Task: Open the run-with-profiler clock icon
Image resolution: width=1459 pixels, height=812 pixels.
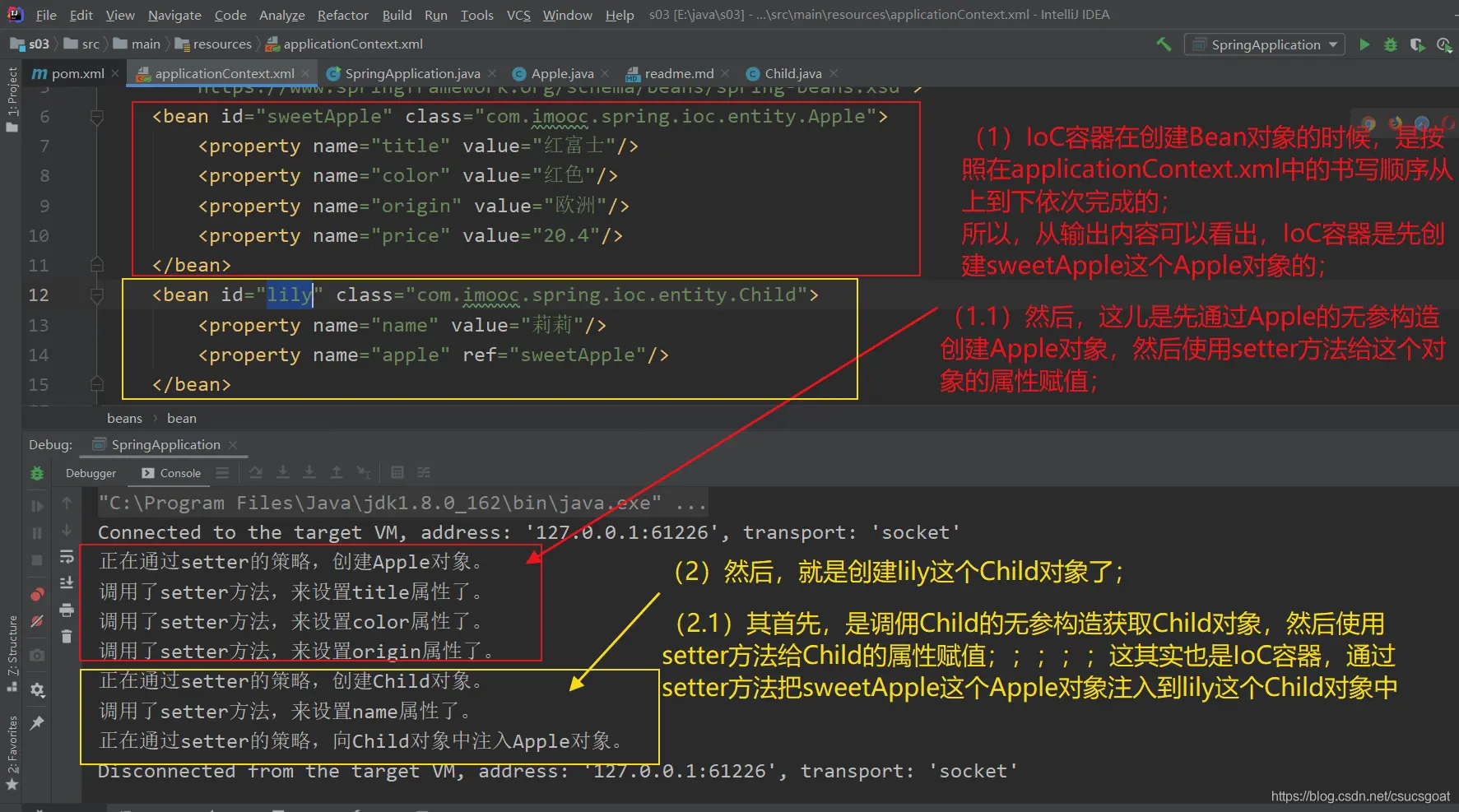Action: 1443,44
